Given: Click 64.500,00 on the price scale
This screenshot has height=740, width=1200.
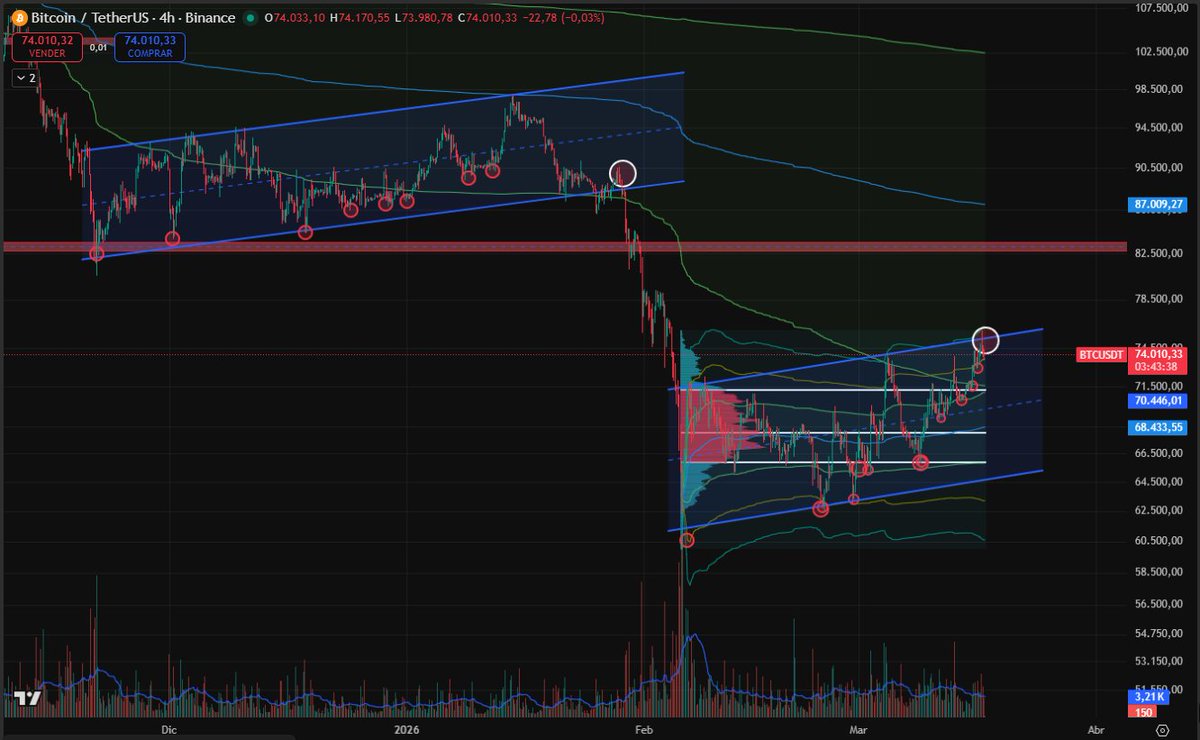Looking at the screenshot, I should (1161, 482).
